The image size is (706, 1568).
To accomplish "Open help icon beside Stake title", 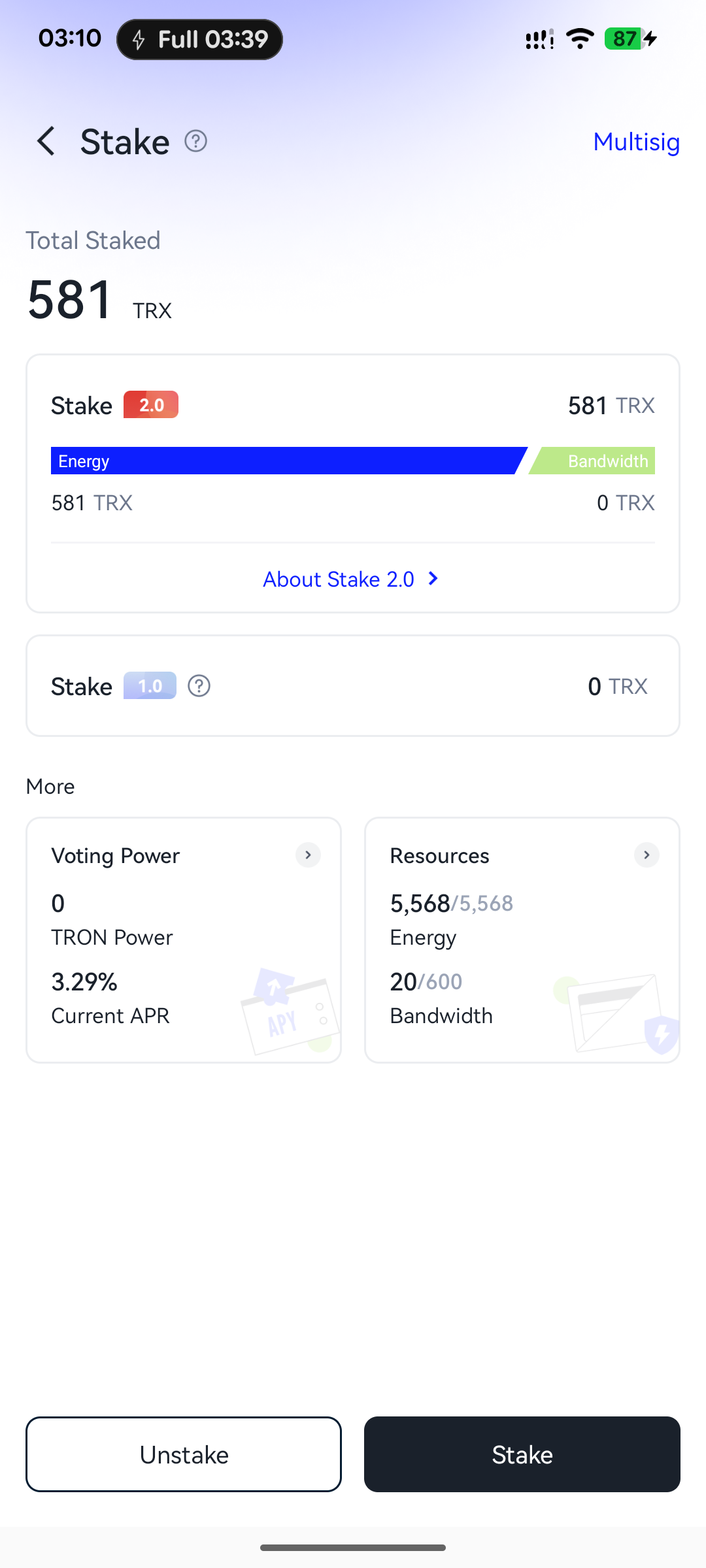I will (195, 141).
